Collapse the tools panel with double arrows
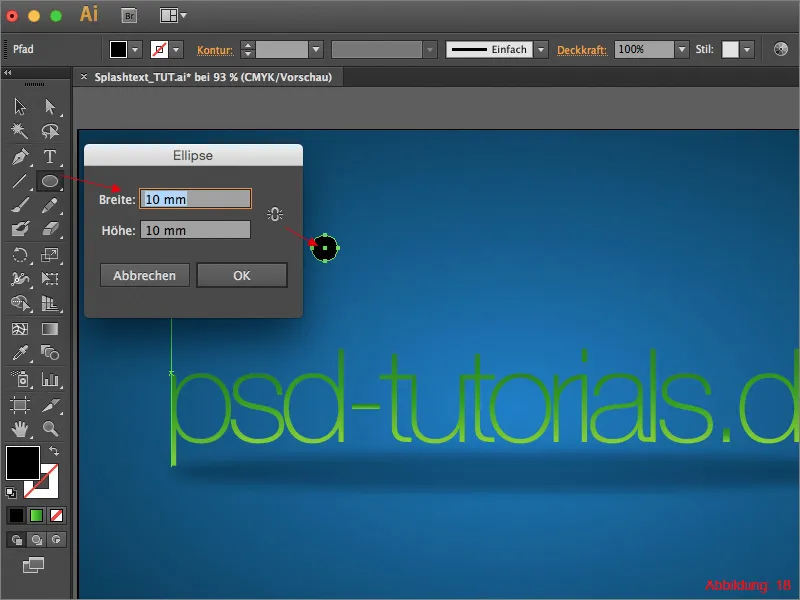Viewport: 800px width, 600px height. (x=8, y=73)
